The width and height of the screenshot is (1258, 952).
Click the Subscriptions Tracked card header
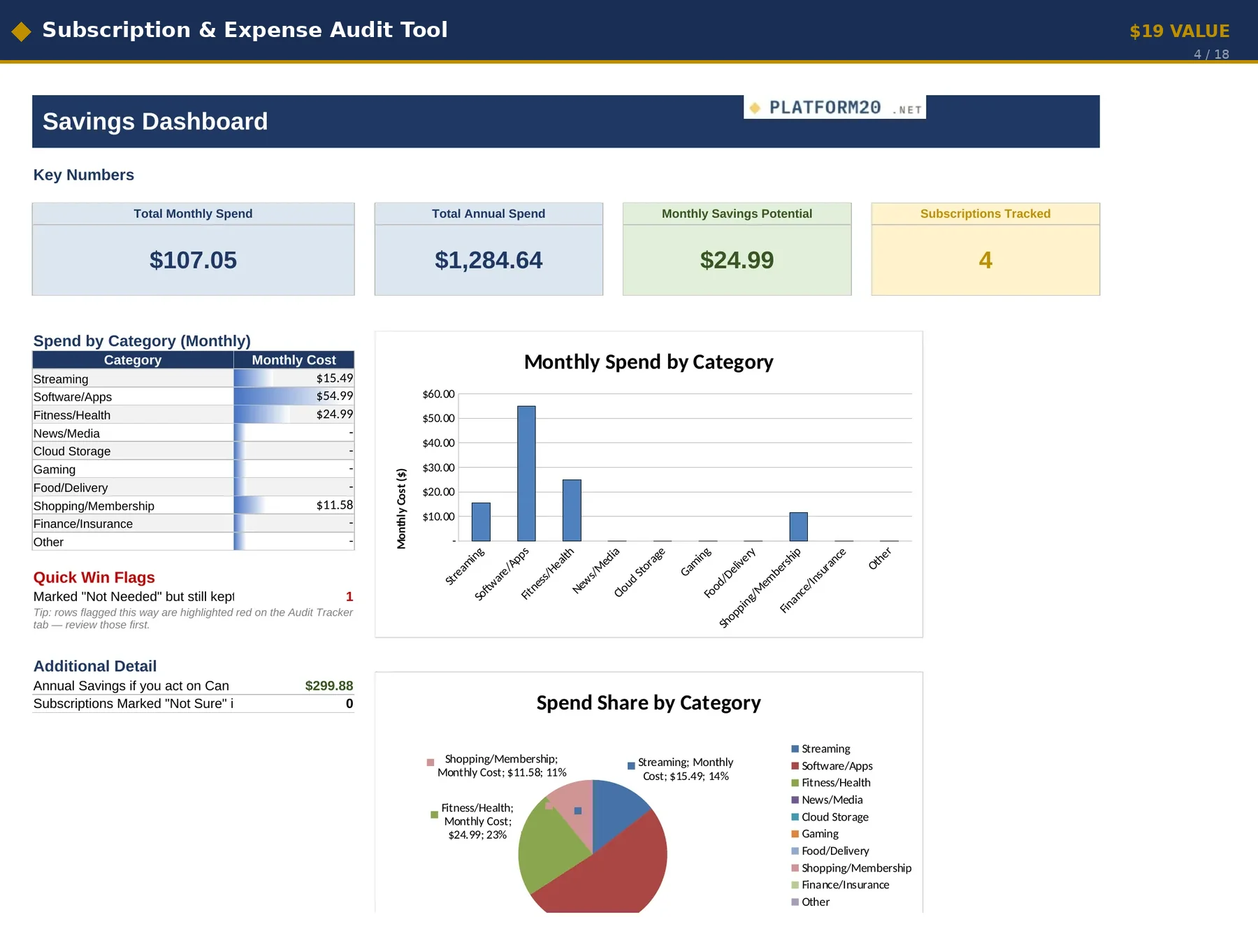coord(985,214)
